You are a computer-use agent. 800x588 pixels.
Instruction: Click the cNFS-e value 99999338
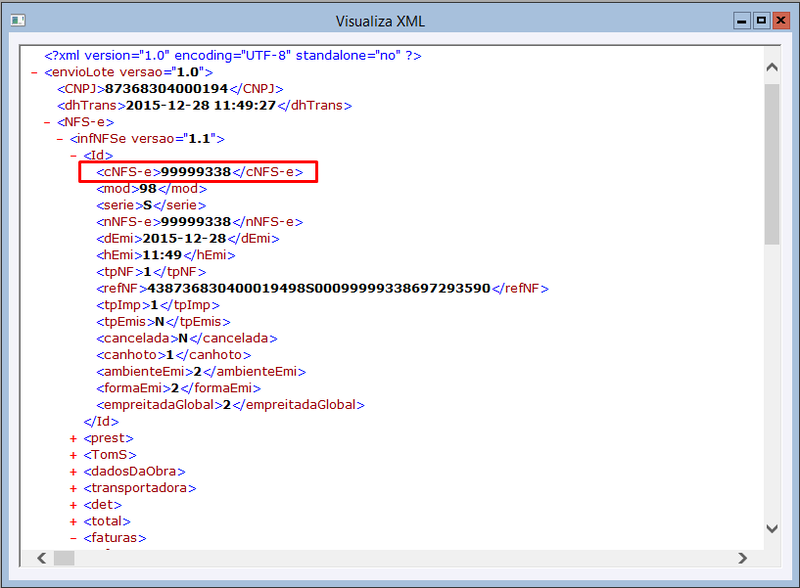point(196,172)
